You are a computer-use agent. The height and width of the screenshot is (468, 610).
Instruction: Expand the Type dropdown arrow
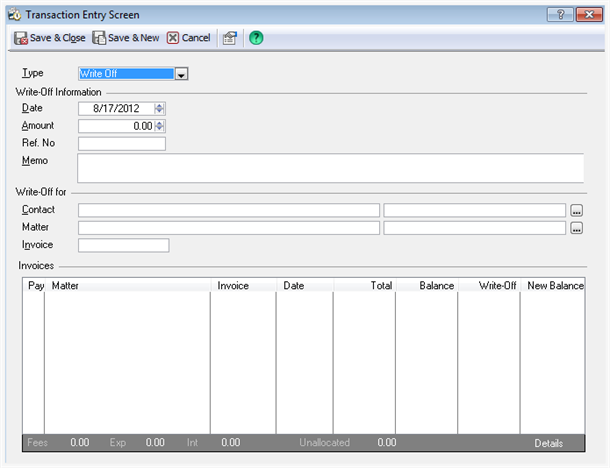(182, 73)
